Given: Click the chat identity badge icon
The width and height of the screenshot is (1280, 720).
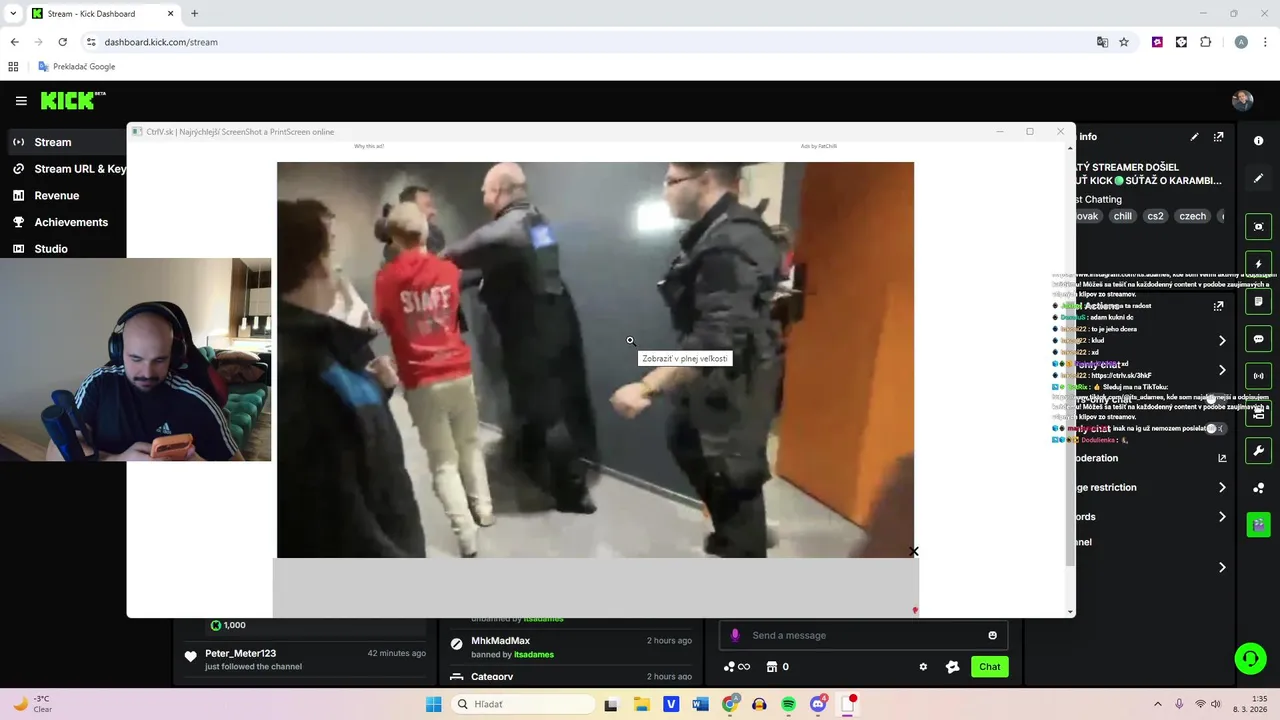Looking at the screenshot, I should tap(952, 667).
